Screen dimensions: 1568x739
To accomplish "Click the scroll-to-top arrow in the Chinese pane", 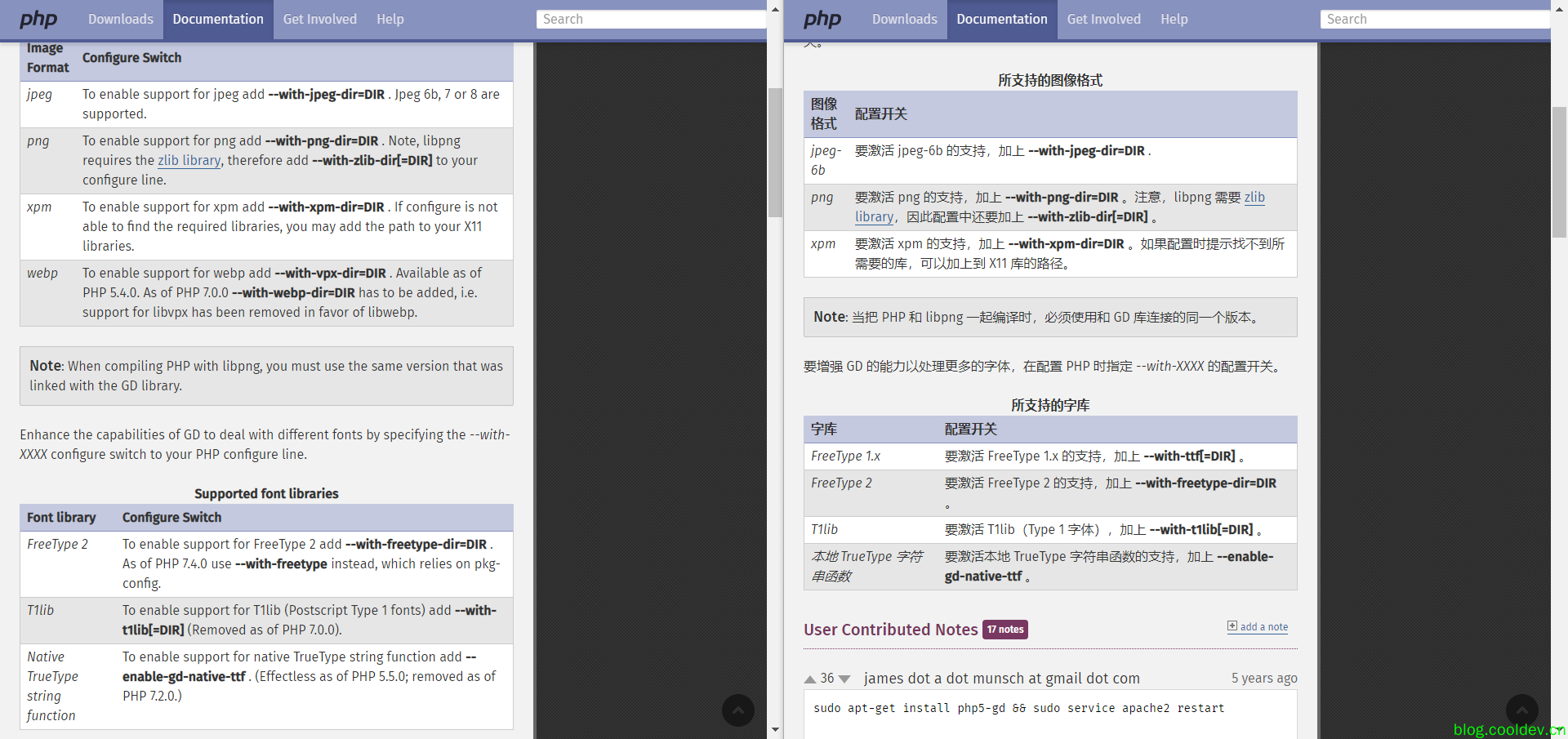I will 1521,710.
